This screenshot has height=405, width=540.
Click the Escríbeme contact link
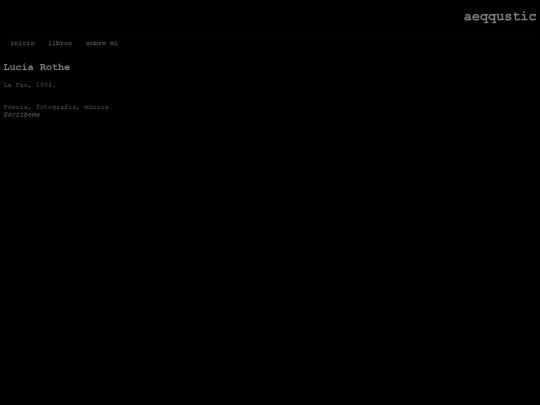(22, 115)
